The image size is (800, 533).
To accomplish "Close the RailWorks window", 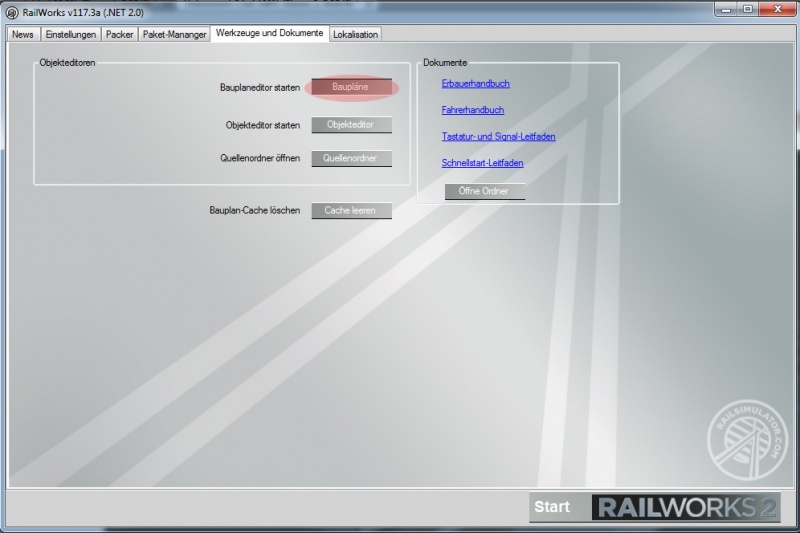I will click(x=778, y=9).
